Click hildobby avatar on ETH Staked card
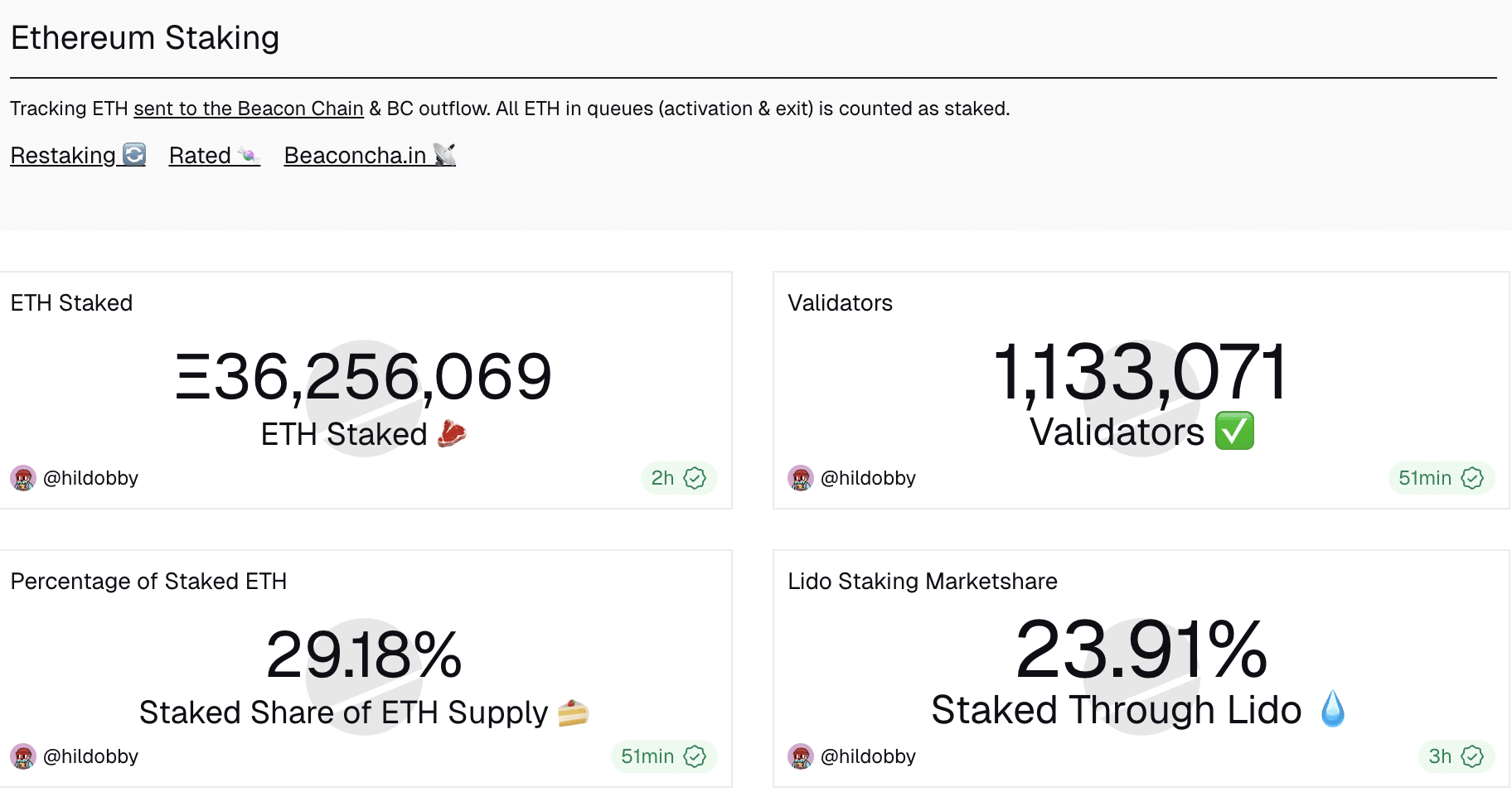The width and height of the screenshot is (1512, 797). [23, 478]
